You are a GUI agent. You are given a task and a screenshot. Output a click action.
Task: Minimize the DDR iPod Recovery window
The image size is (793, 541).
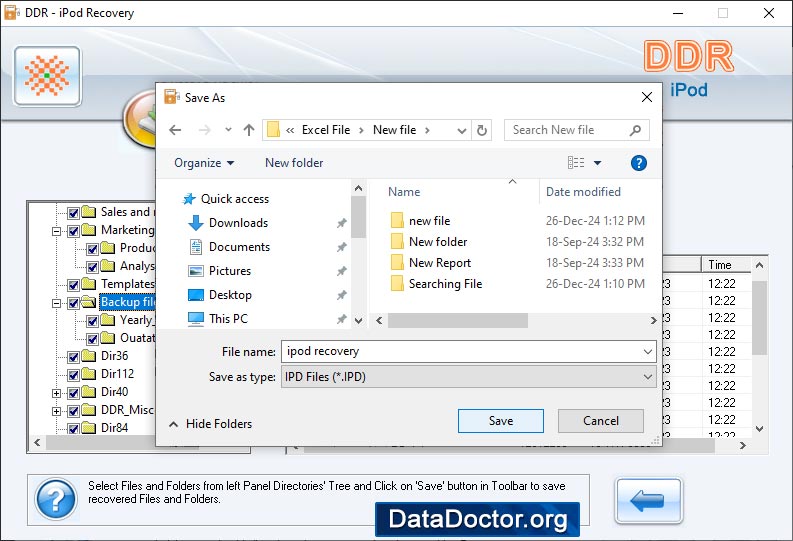point(678,13)
